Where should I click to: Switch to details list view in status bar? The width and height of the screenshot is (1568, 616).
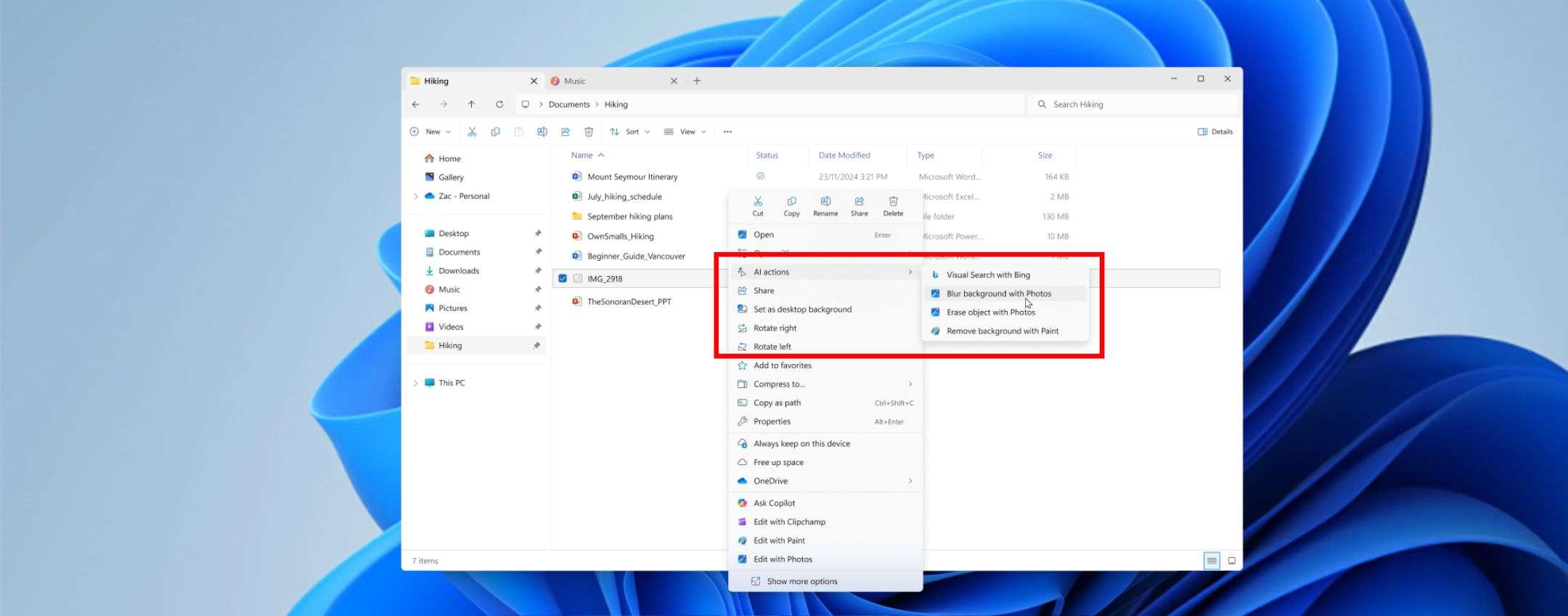pyautogui.click(x=1212, y=561)
